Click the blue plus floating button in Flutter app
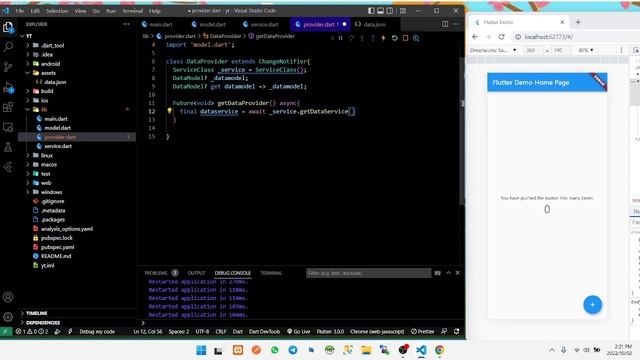The image size is (640, 360). [592, 304]
